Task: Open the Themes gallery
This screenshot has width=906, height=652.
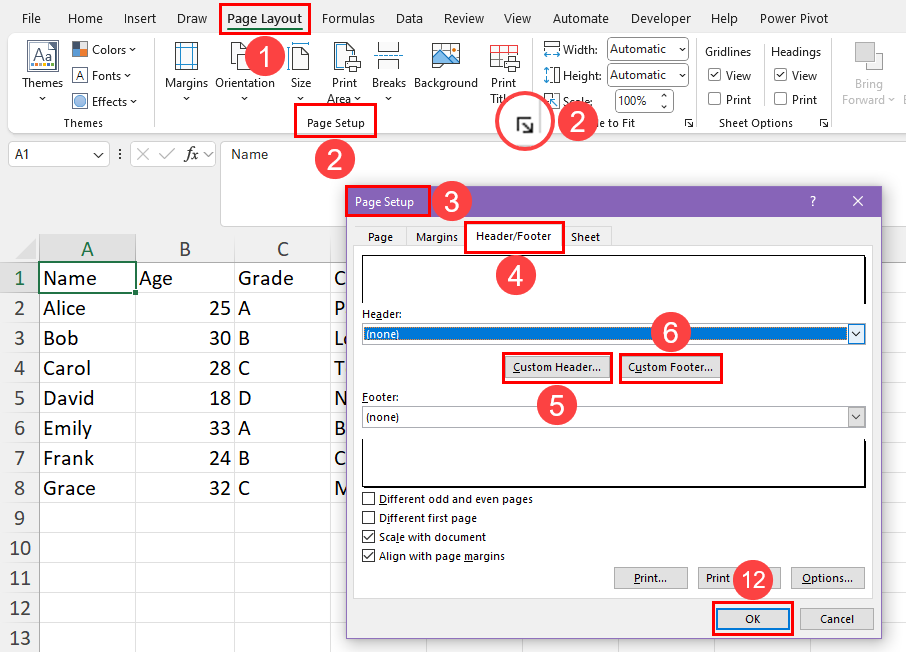Action: [42, 72]
